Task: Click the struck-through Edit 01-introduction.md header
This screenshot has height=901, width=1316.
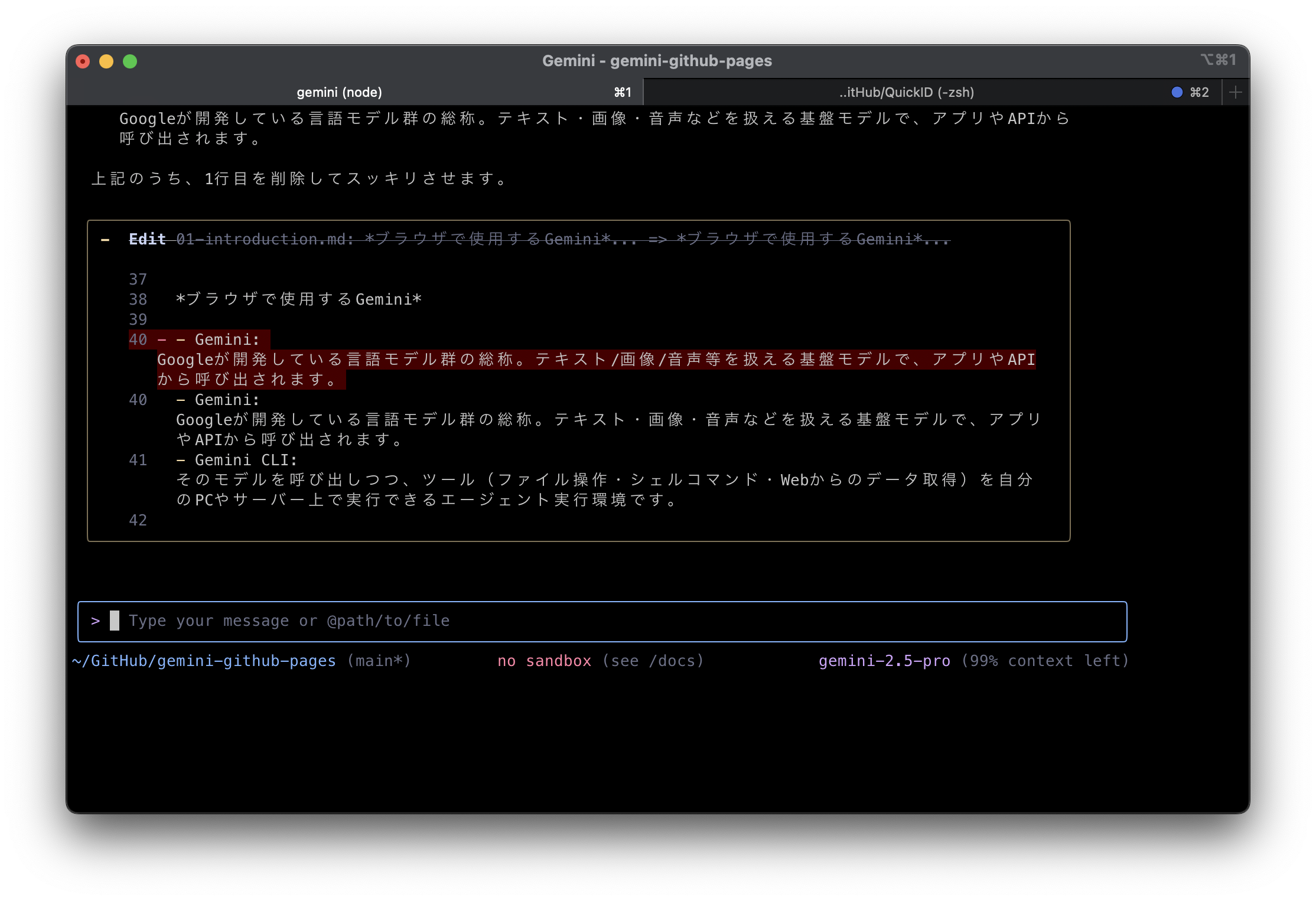Action: point(539,239)
